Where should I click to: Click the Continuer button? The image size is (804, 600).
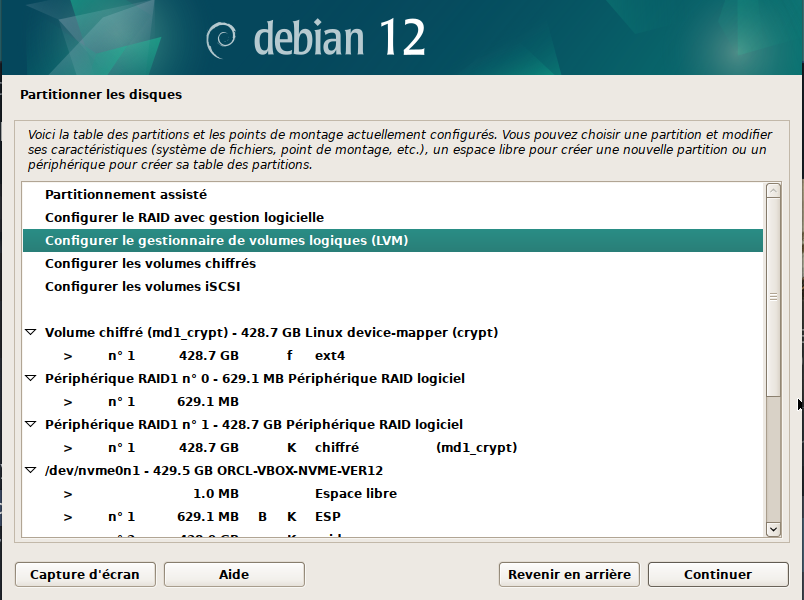pos(718,574)
